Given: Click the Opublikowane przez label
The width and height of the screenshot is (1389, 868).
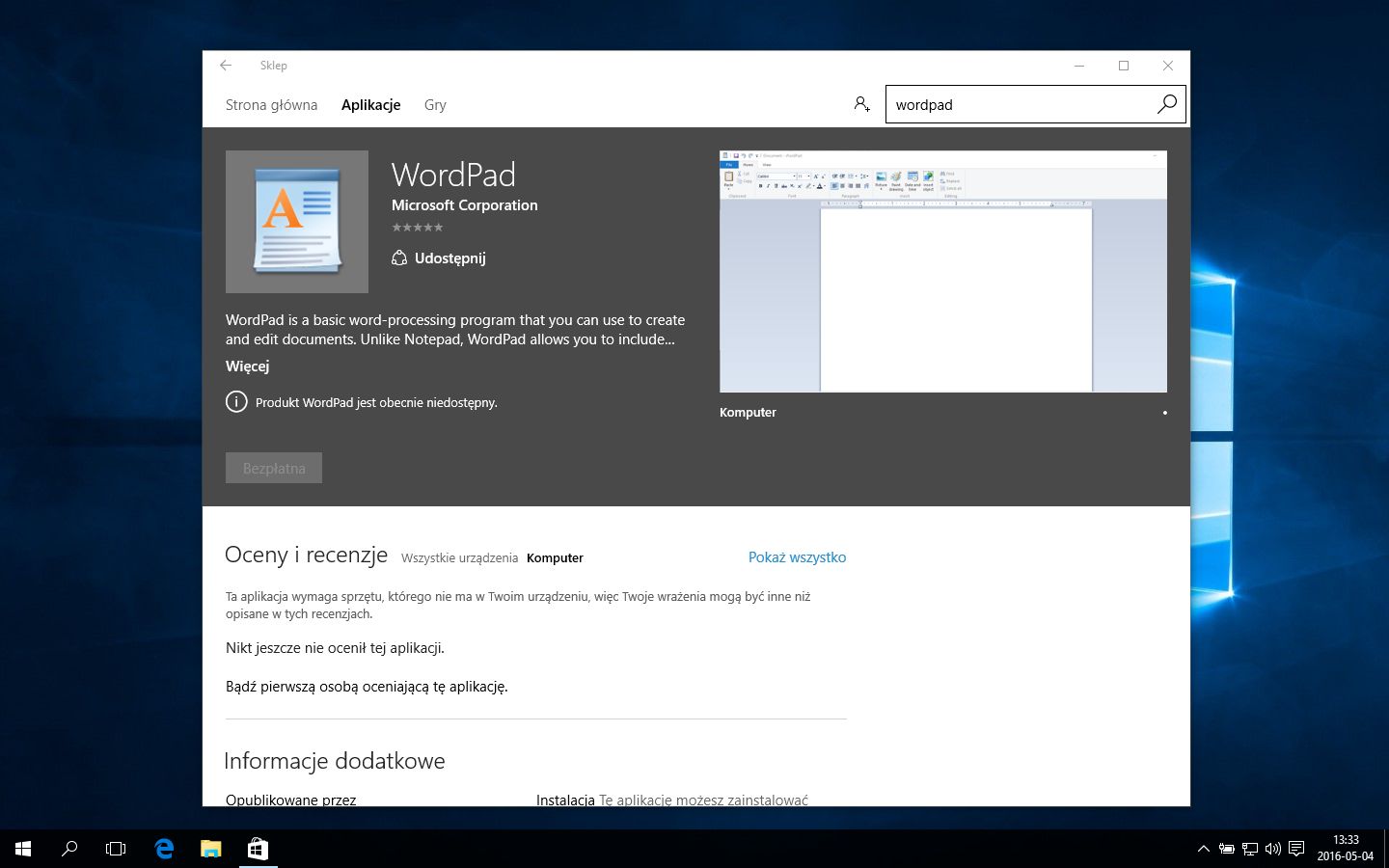Looking at the screenshot, I should [x=290, y=800].
